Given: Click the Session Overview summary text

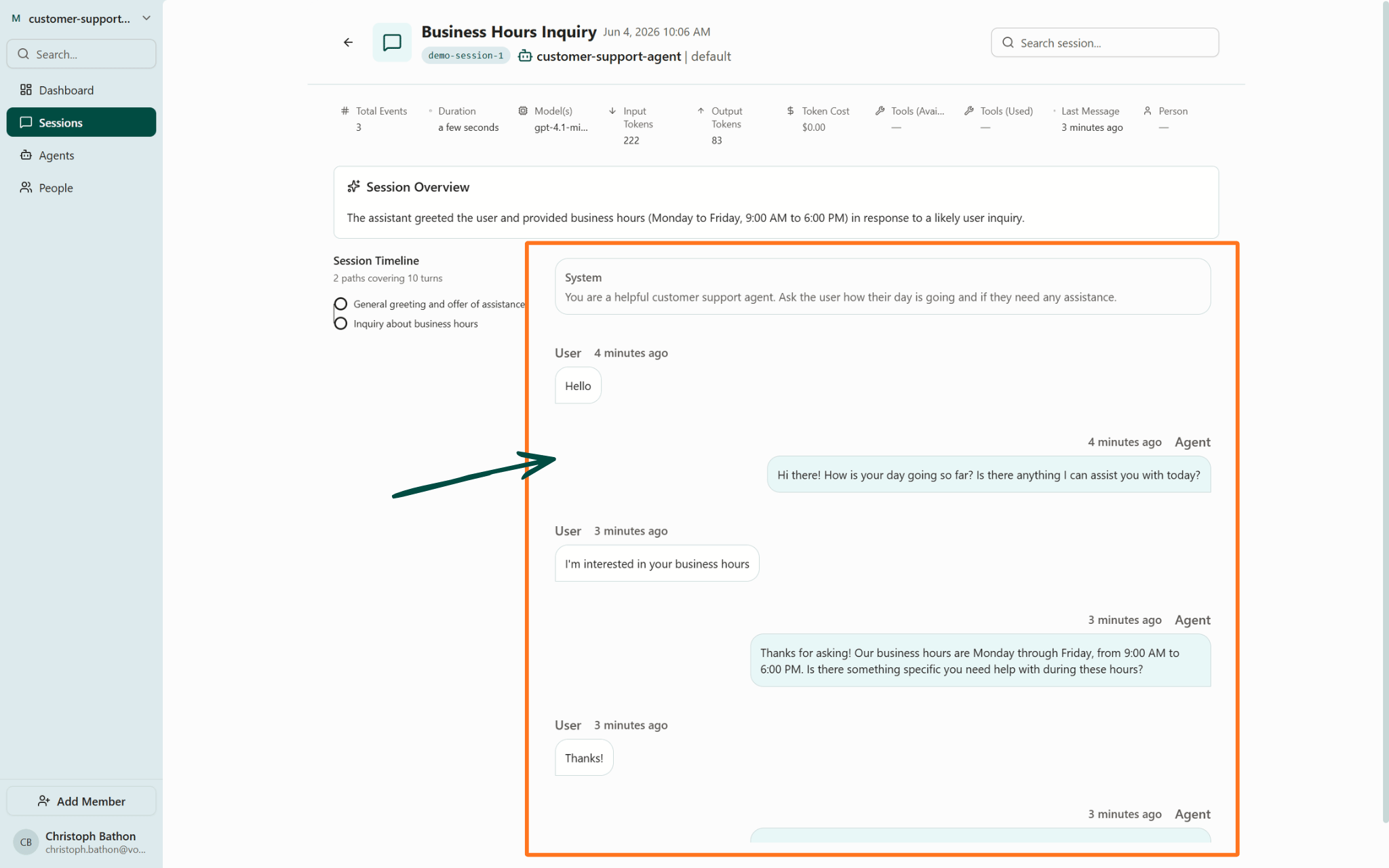Looking at the screenshot, I should pos(685,218).
